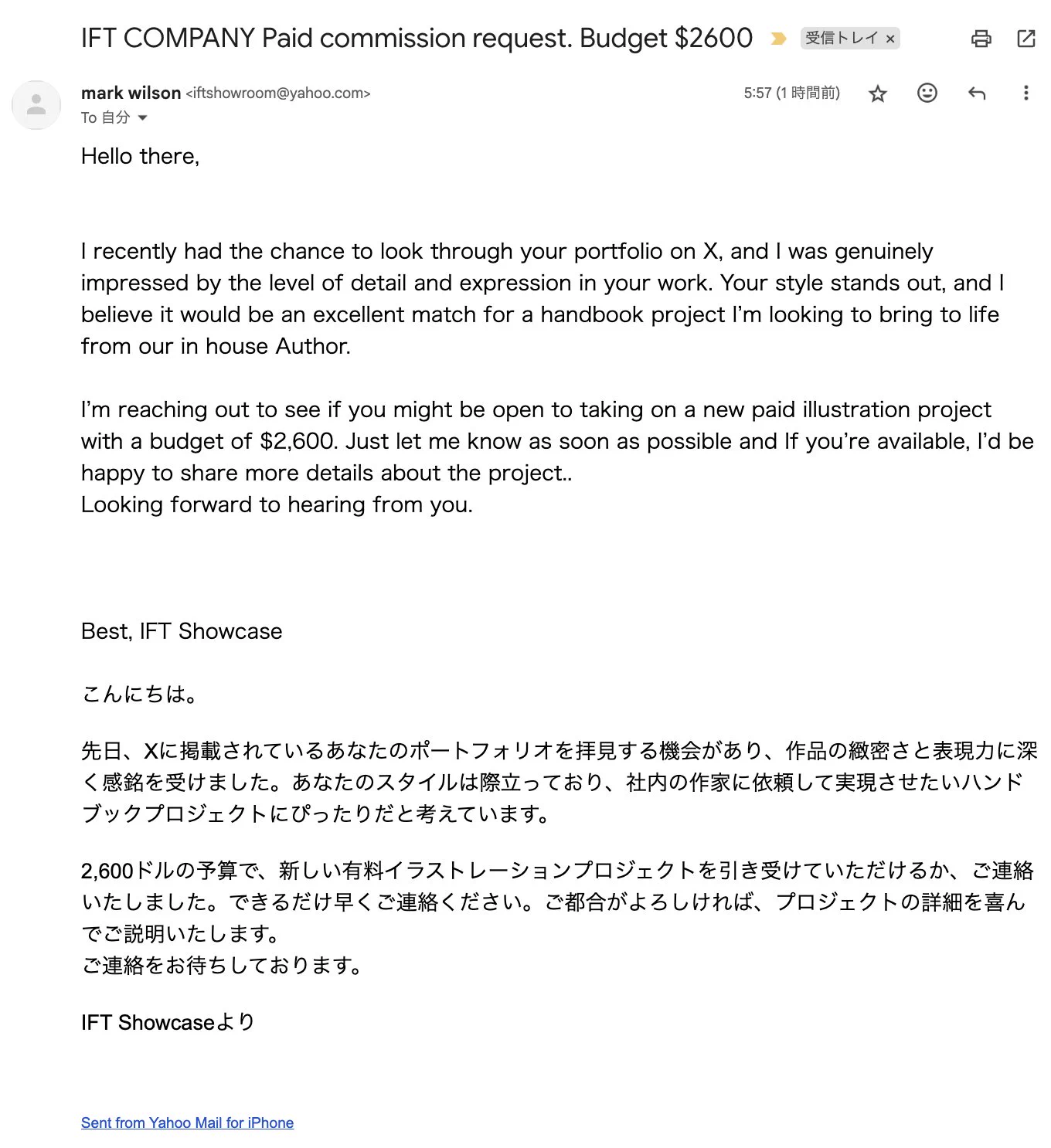1051x1148 pixels.
Task: Click the IFT Showcaseより closing line
Action: (x=168, y=1022)
